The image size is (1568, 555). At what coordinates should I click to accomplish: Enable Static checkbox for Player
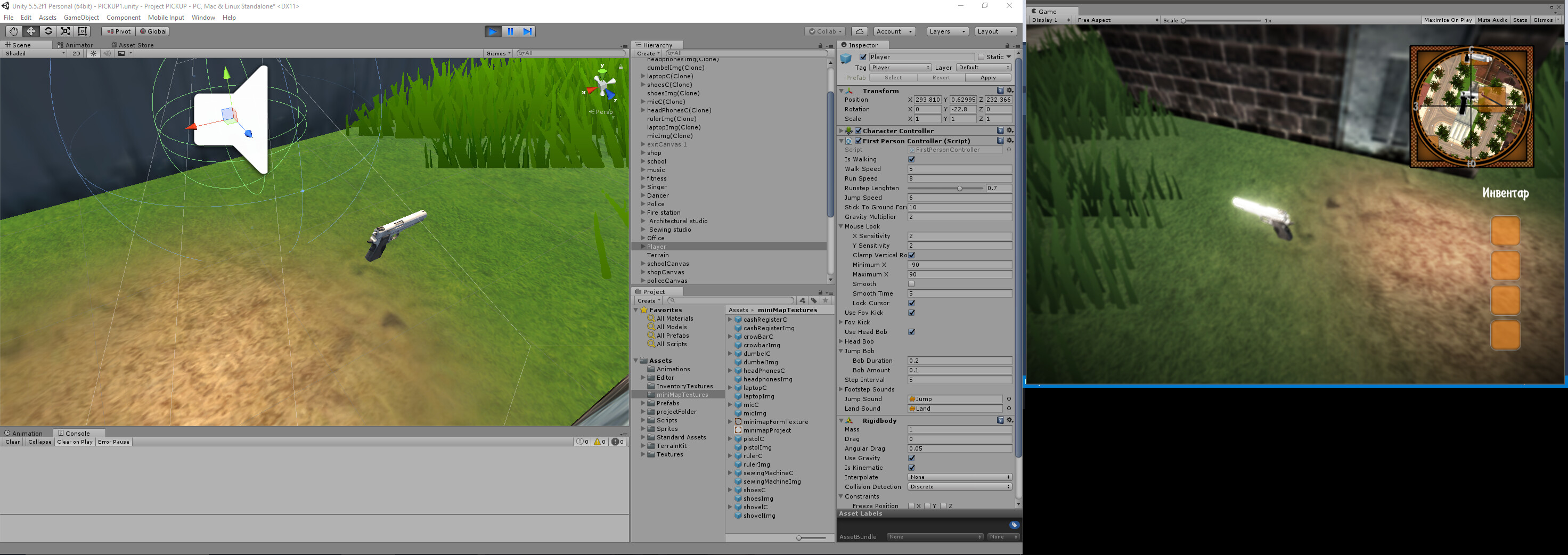[981, 56]
